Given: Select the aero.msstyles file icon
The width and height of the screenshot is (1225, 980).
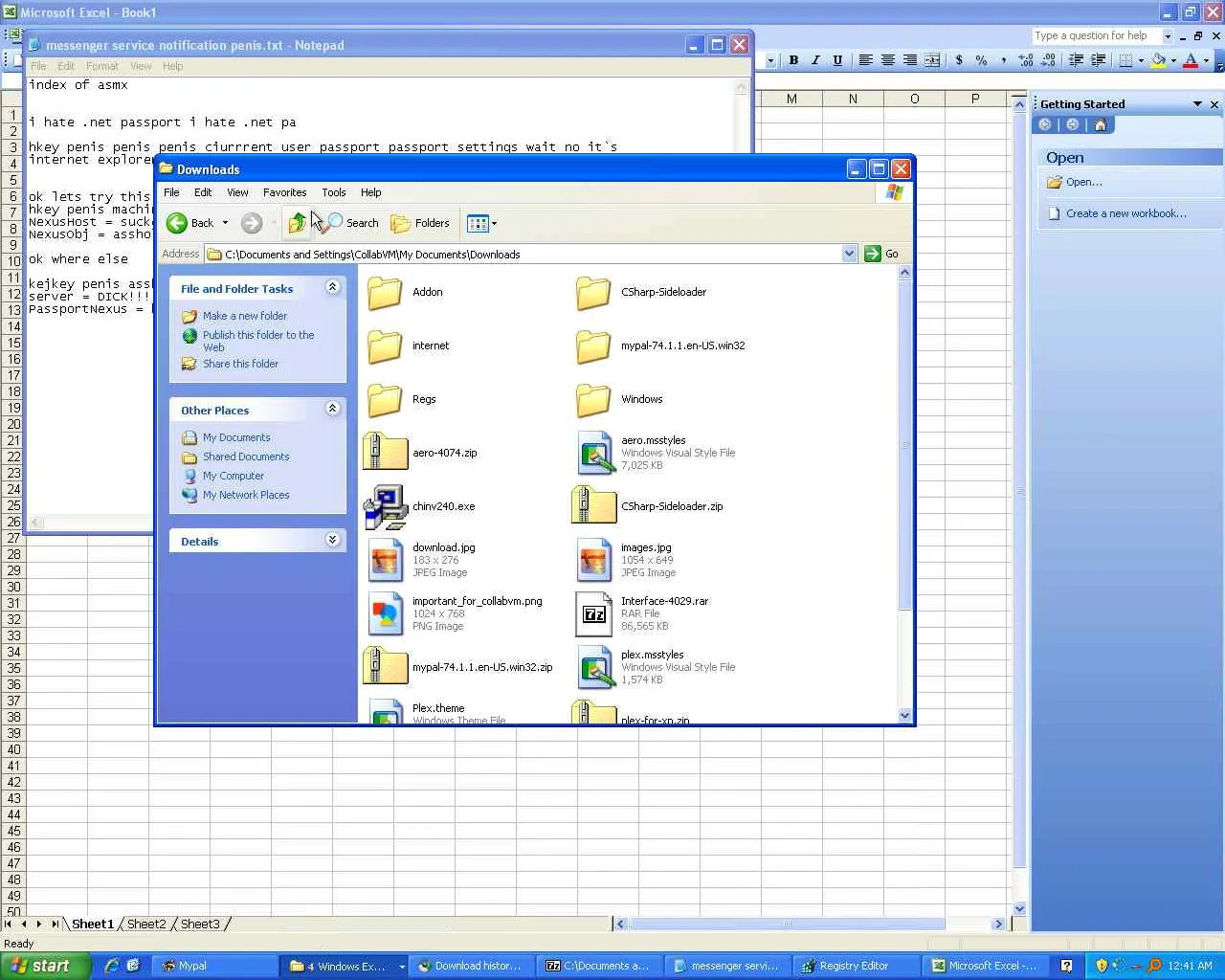Looking at the screenshot, I should (x=593, y=453).
